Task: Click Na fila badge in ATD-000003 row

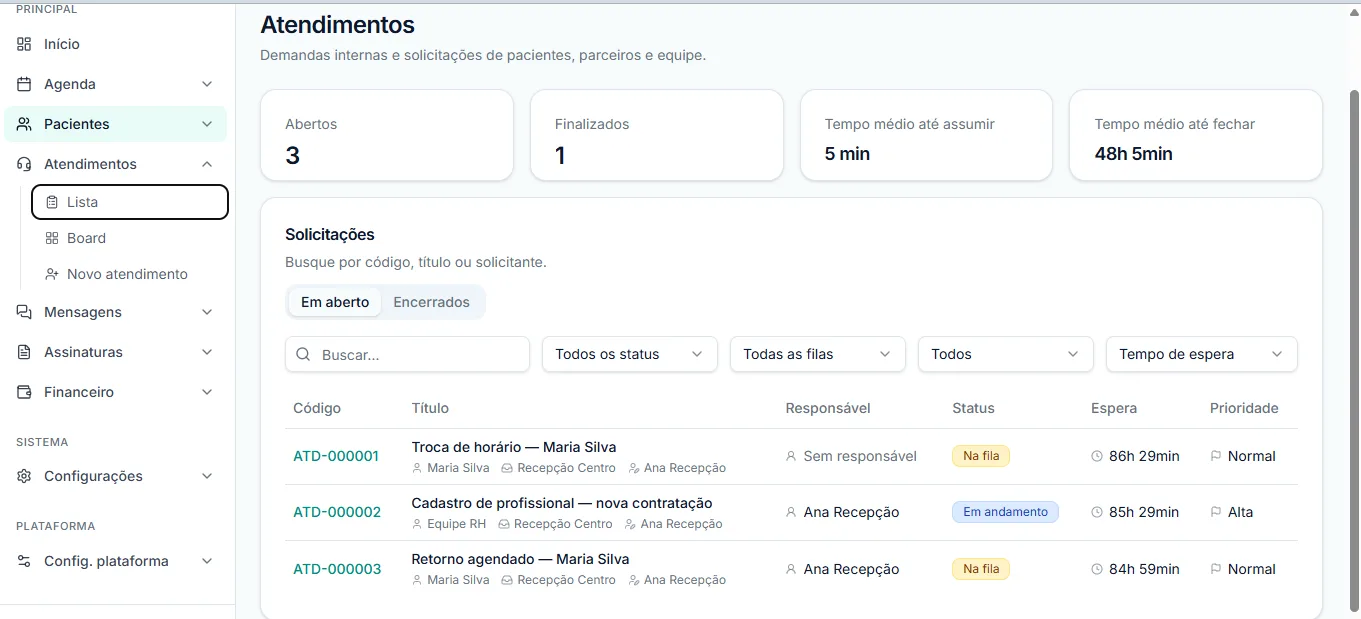Action: (981, 569)
